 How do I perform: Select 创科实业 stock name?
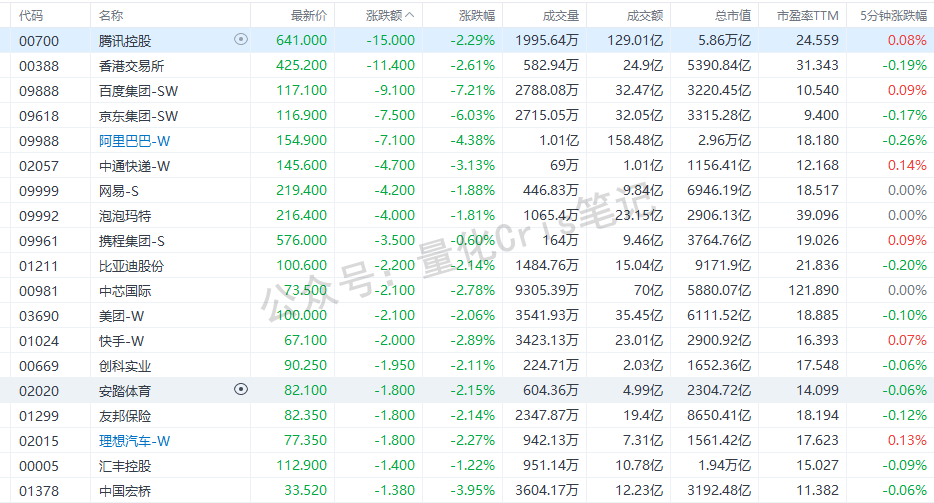(125, 366)
